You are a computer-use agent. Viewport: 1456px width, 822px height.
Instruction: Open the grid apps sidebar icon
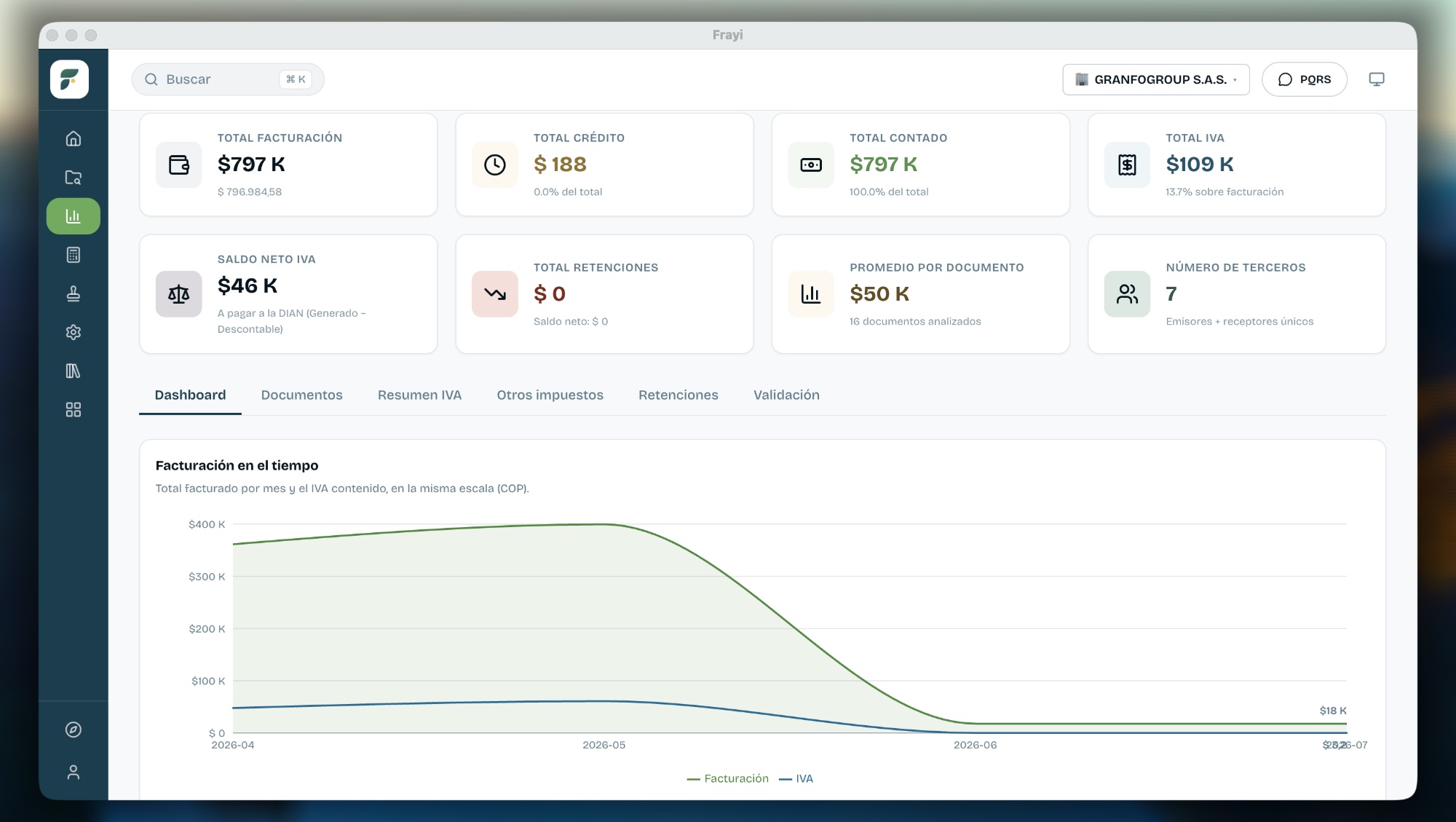coord(74,409)
